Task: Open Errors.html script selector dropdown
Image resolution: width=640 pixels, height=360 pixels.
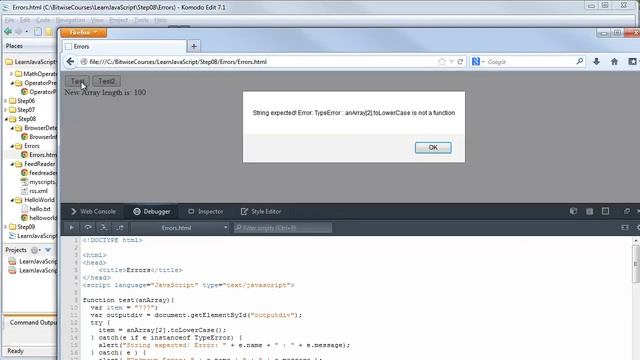Action: (180, 228)
